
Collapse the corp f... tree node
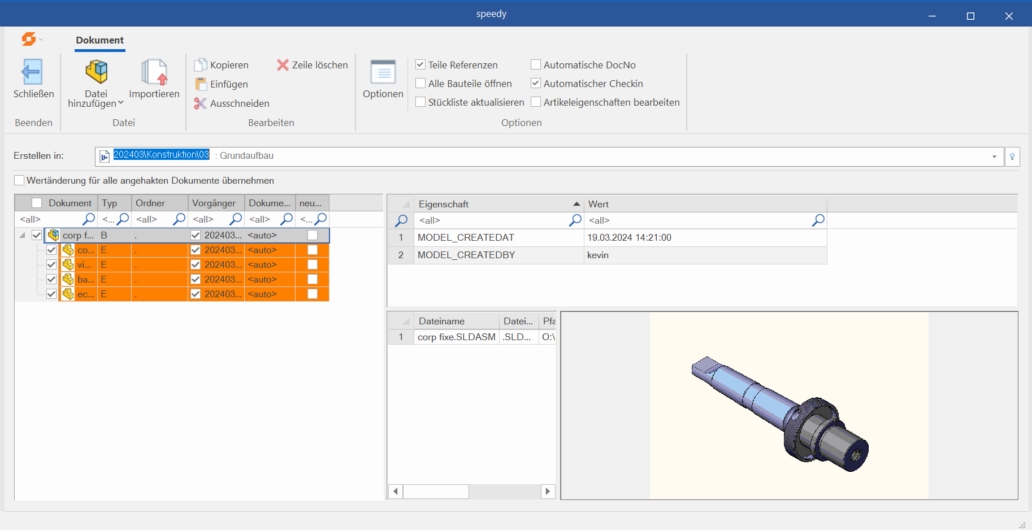click(22, 235)
